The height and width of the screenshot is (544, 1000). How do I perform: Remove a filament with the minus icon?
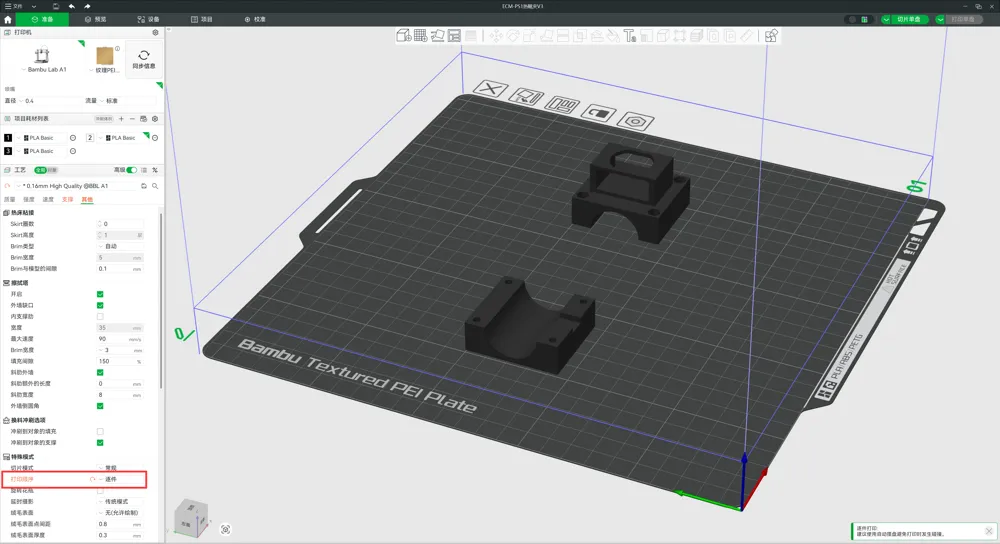point(132,119)
